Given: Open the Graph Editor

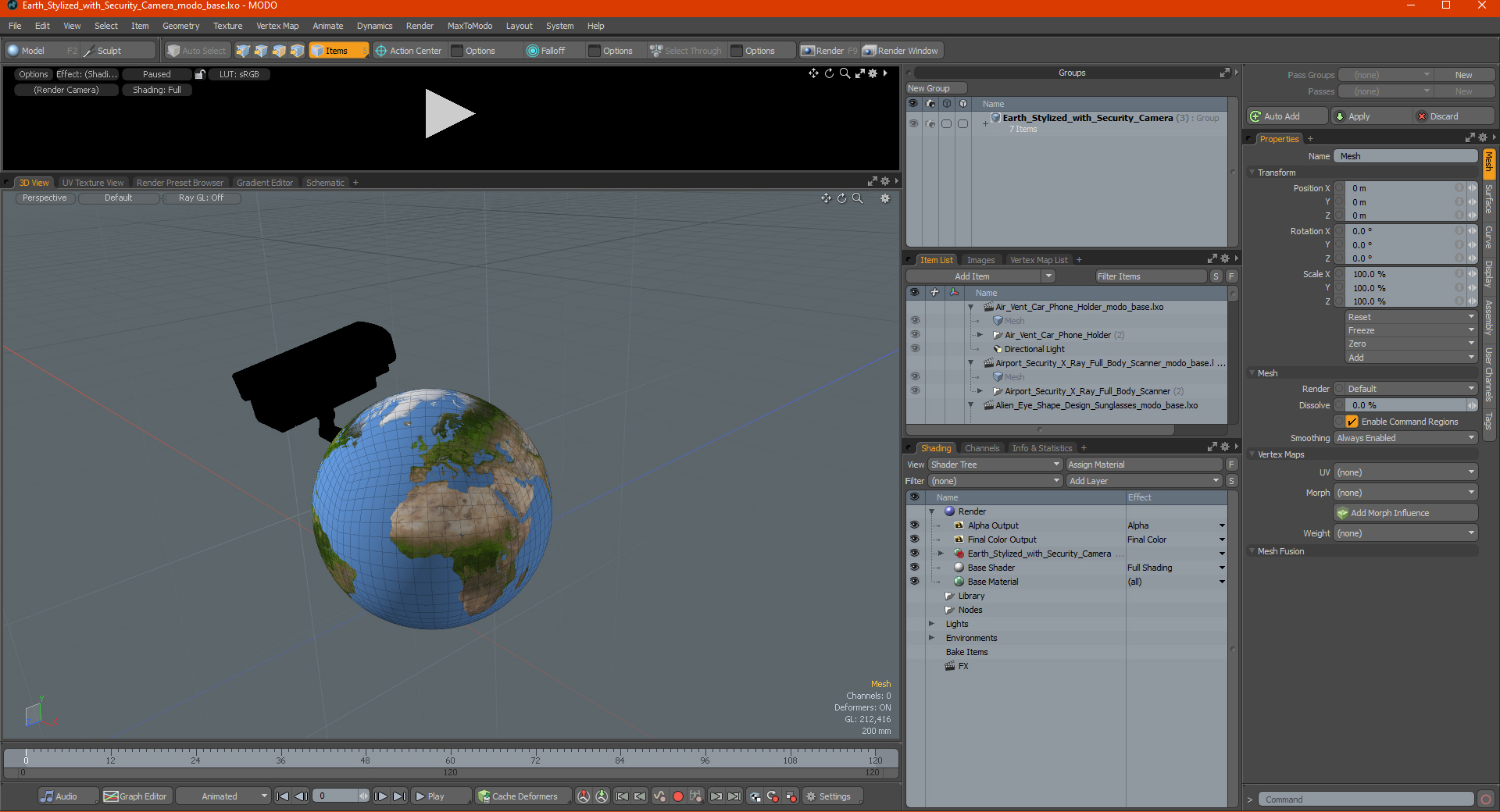Looking at the screenshot, I should (136, 796).
